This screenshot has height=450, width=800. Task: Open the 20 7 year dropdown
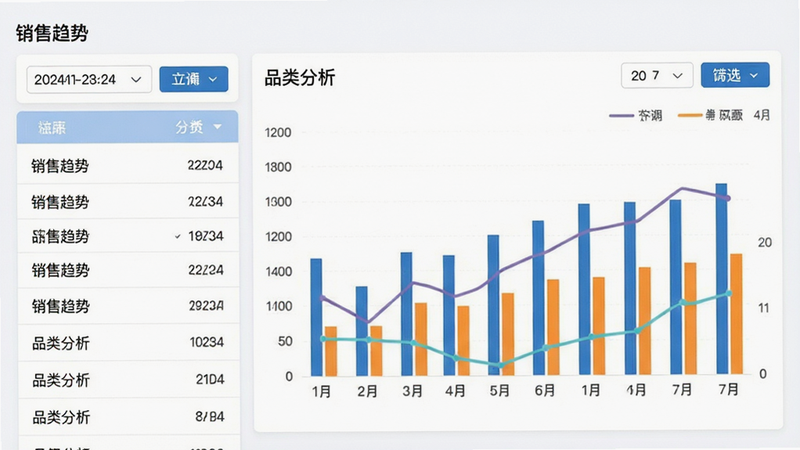pos(657,76)
